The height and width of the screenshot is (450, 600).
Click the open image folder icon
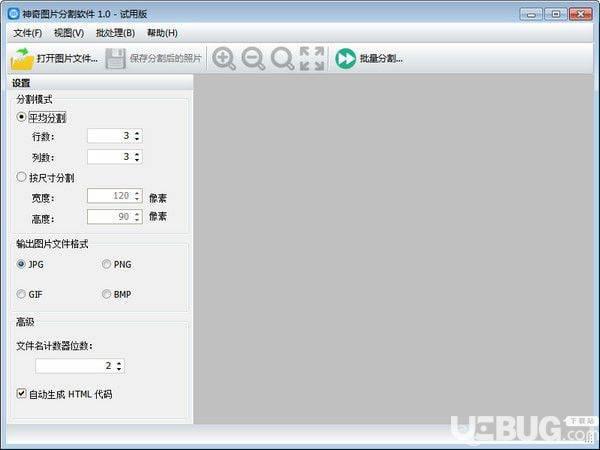coord(22,59)
